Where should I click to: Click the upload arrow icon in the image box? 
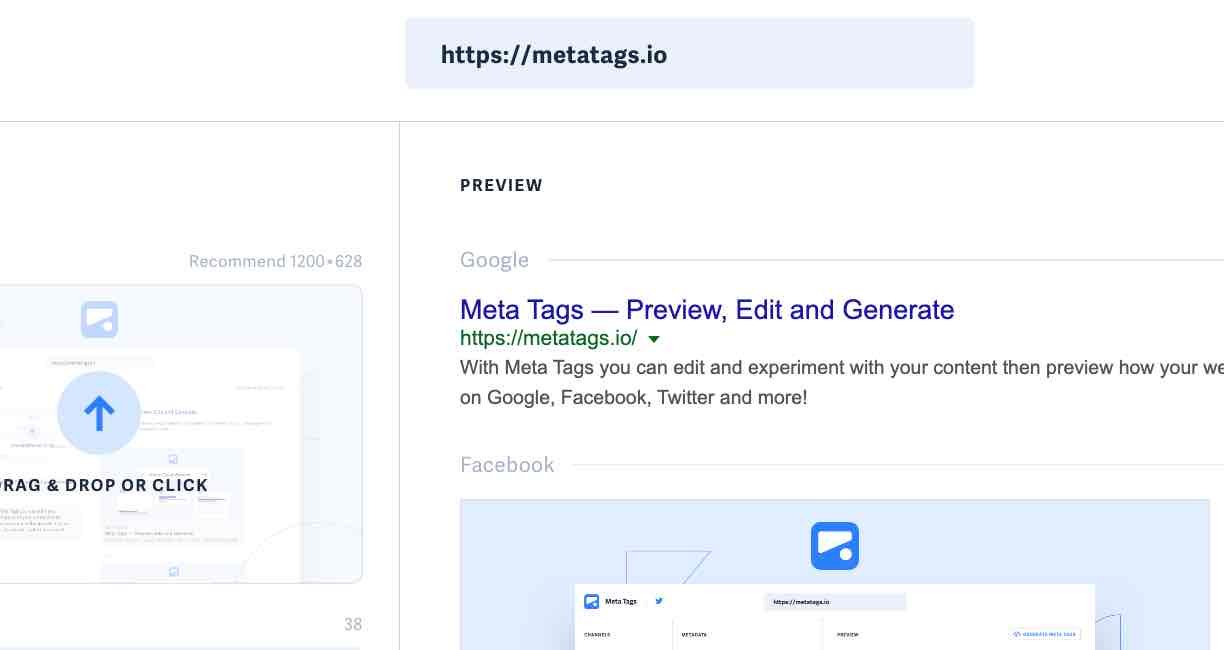[99, 413]
